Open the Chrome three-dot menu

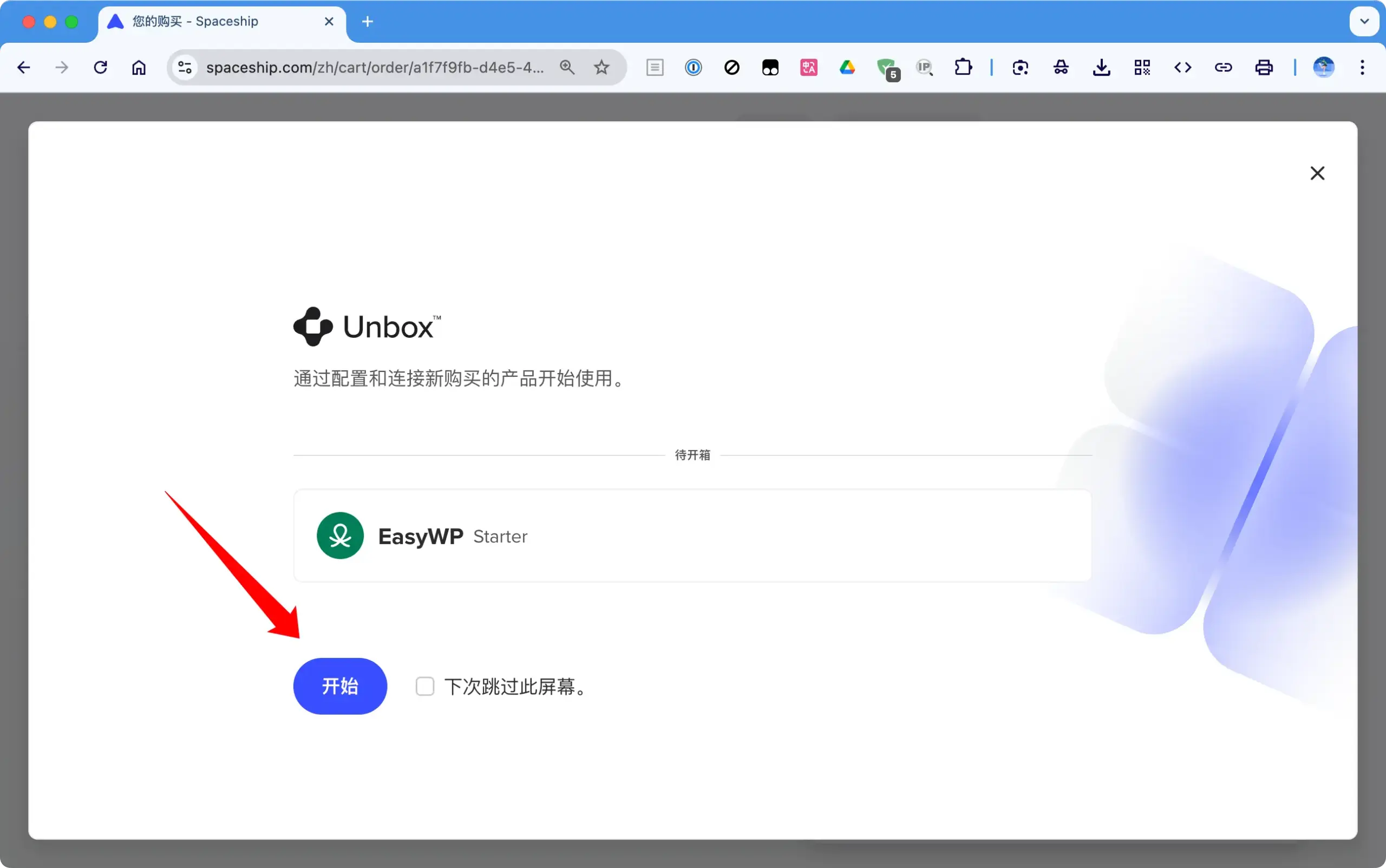[x=1363, y=67]
